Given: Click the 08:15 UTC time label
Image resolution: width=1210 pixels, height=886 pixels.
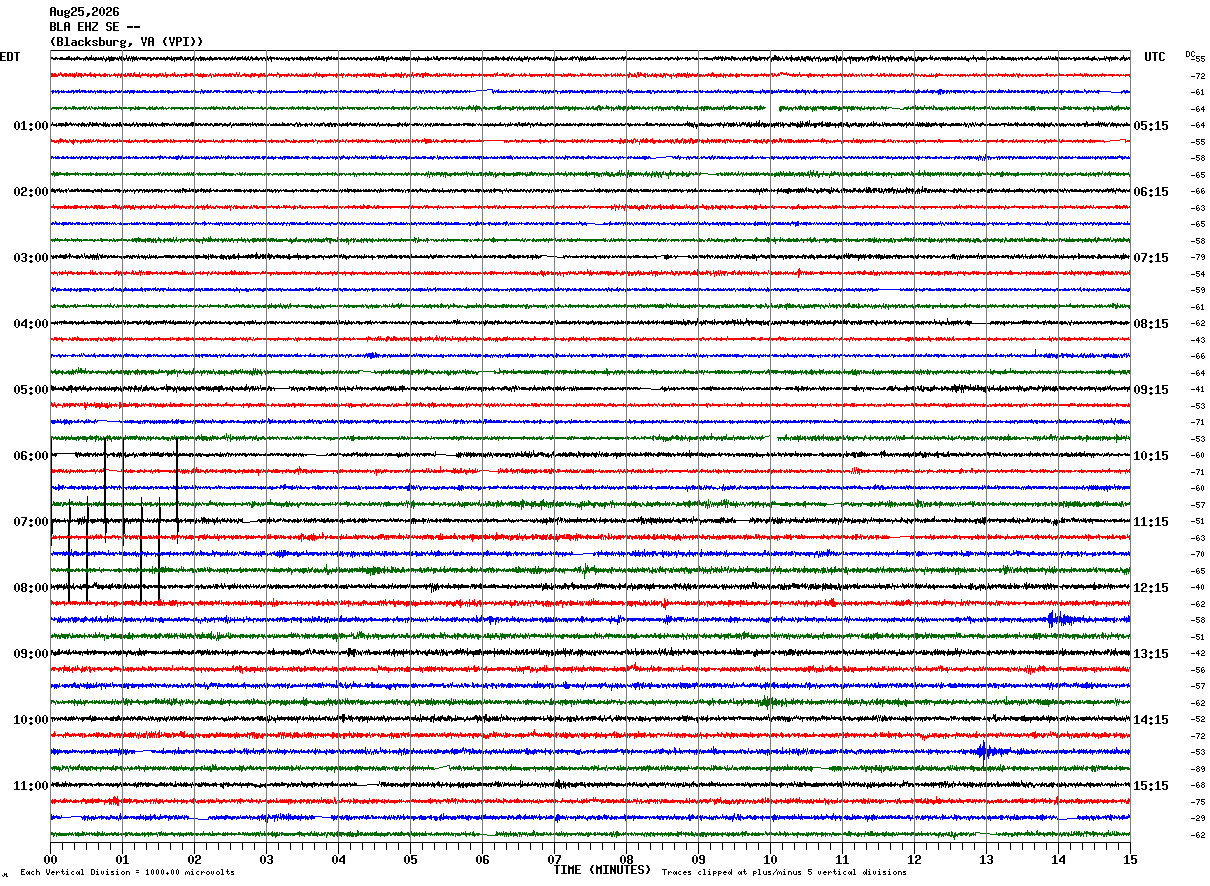Looking at the screenshot, I should 1151,324.
